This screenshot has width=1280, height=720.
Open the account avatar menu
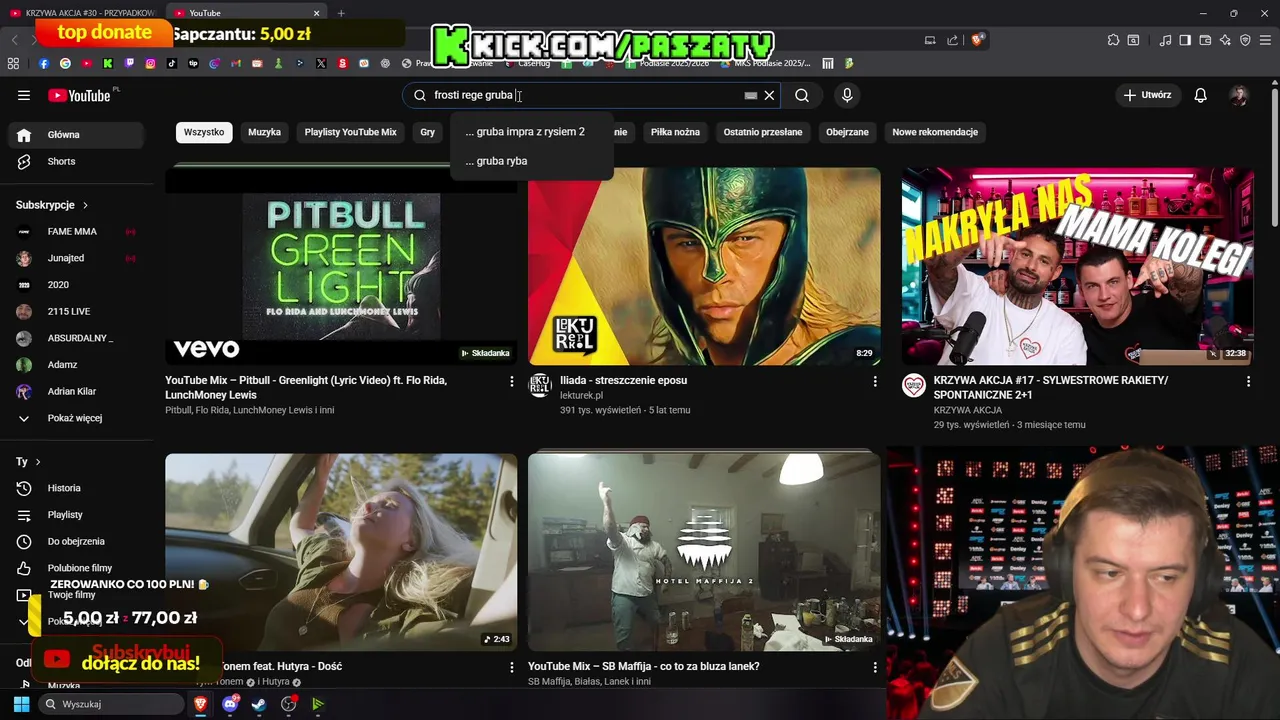[1239, 95]
